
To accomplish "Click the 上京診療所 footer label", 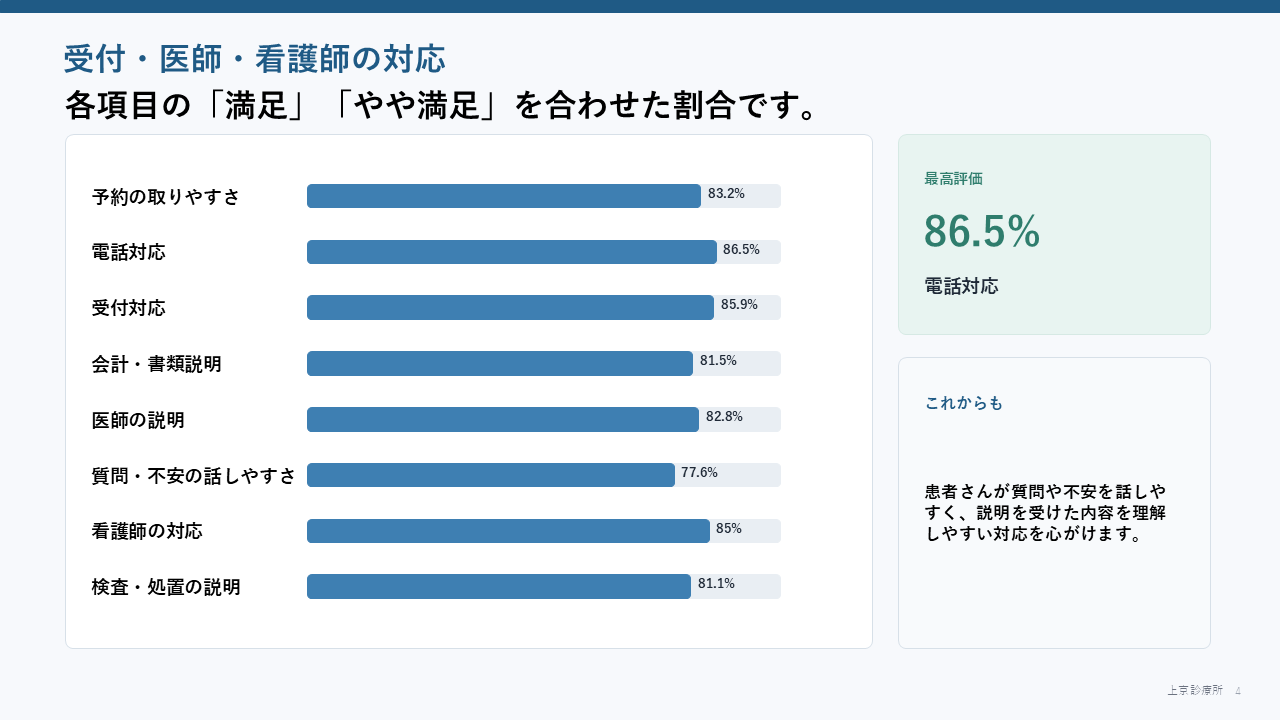I will [1194, 690].
